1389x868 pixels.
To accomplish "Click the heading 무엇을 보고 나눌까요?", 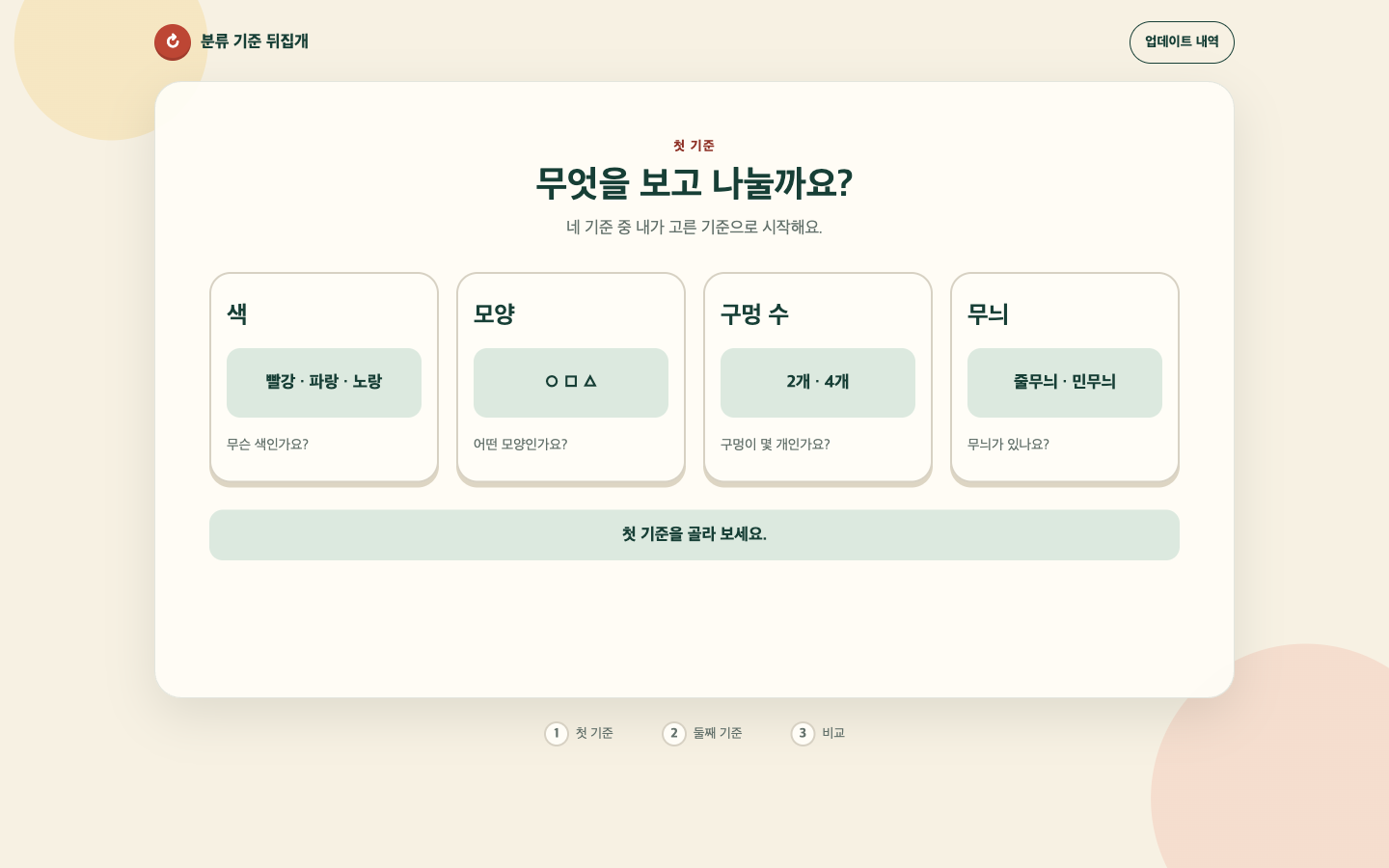I will (x=694, y=183).
